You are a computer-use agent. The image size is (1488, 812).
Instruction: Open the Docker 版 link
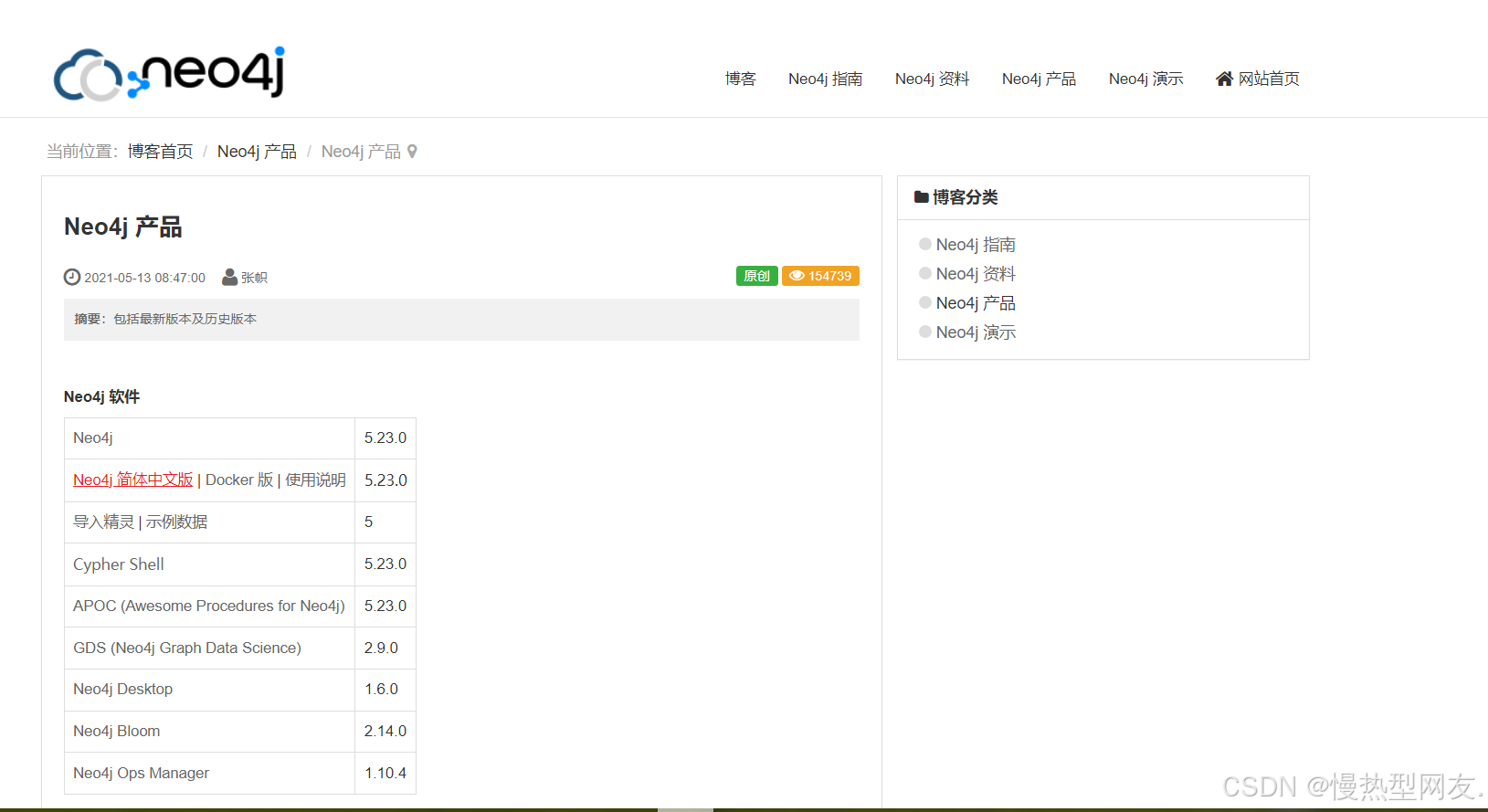pyautogui.click(x=239, y=480)
